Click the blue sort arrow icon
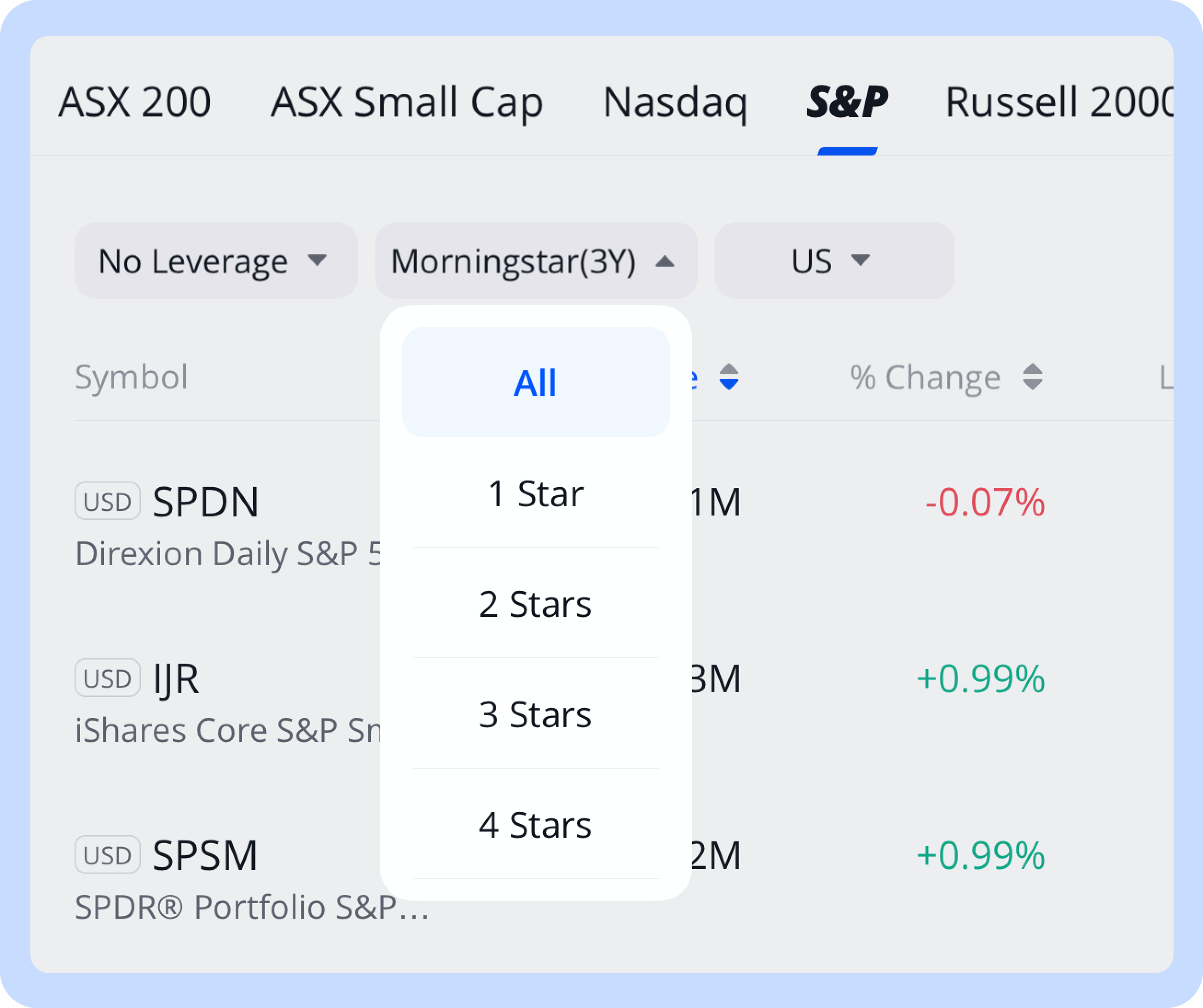Viewport: 1203px width, 1008px height. (729, 377)
